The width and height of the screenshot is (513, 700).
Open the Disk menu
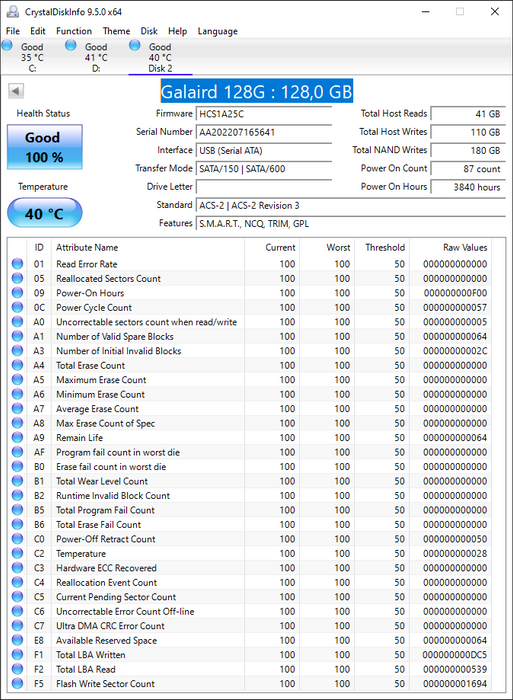(149, 31)
